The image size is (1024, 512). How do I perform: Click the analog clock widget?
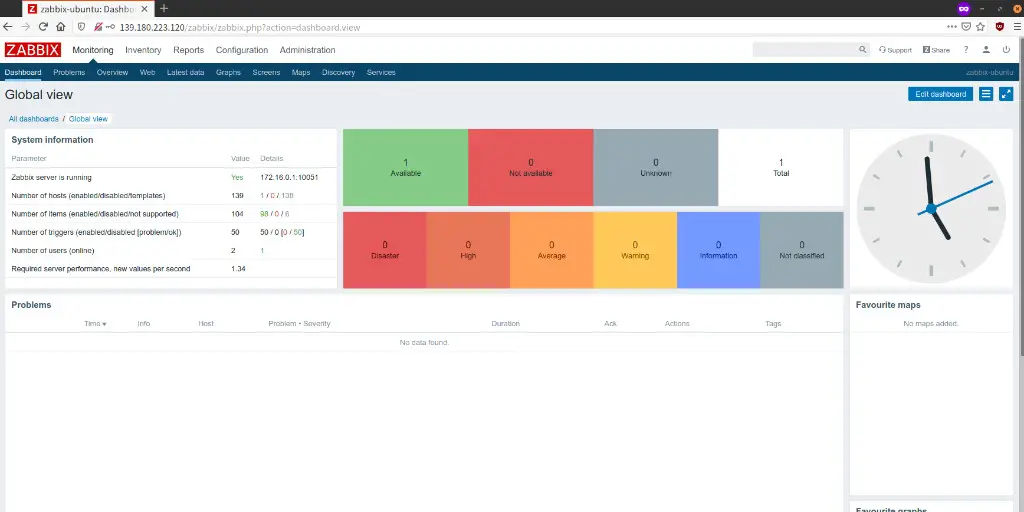click(x=931, y=208)
